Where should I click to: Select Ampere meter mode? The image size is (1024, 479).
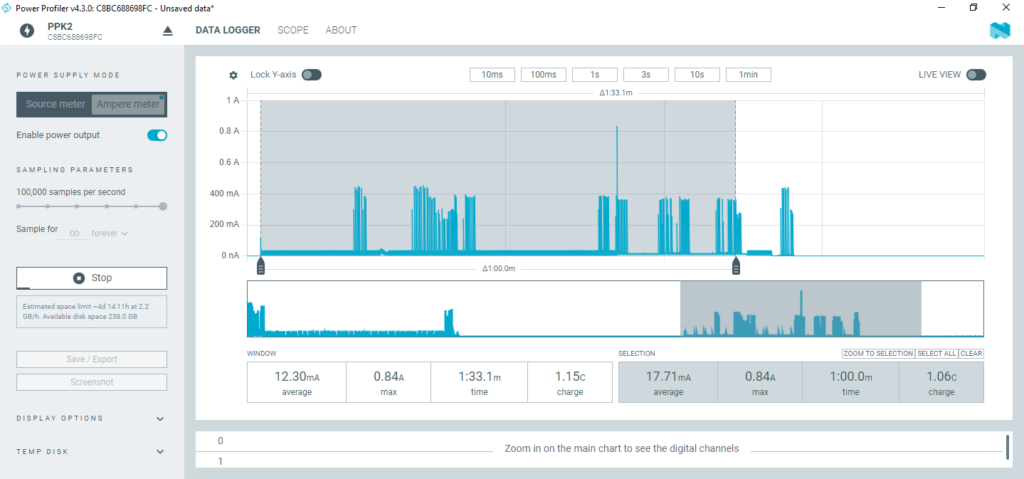(x=128, y=104)
